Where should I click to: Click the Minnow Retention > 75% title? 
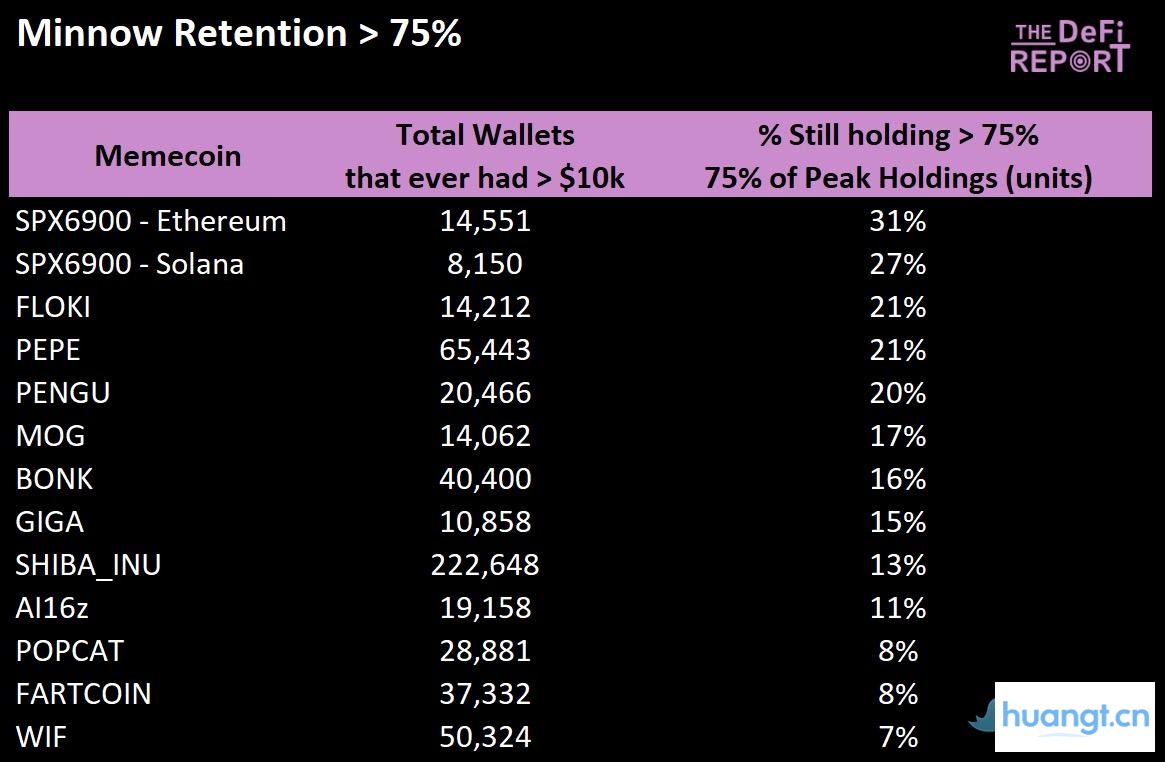point(239,34)
